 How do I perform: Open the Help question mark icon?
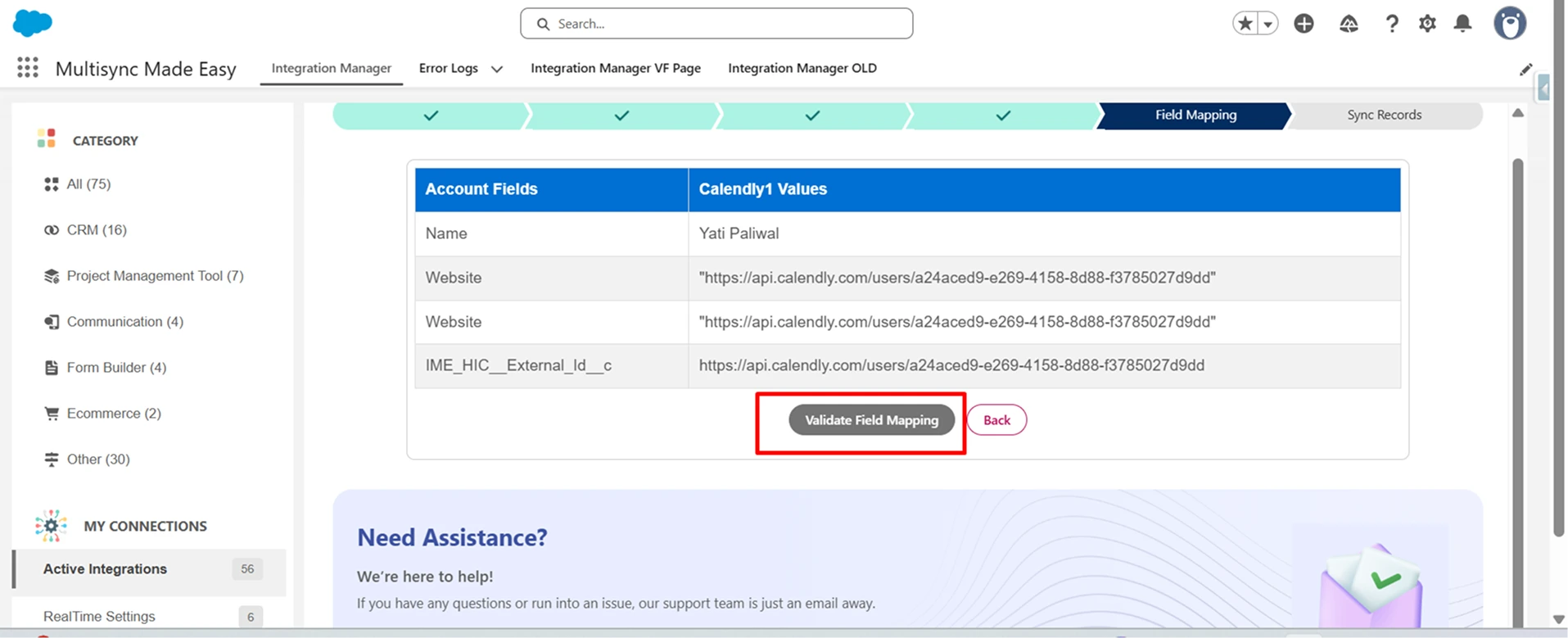[1392, 24]
